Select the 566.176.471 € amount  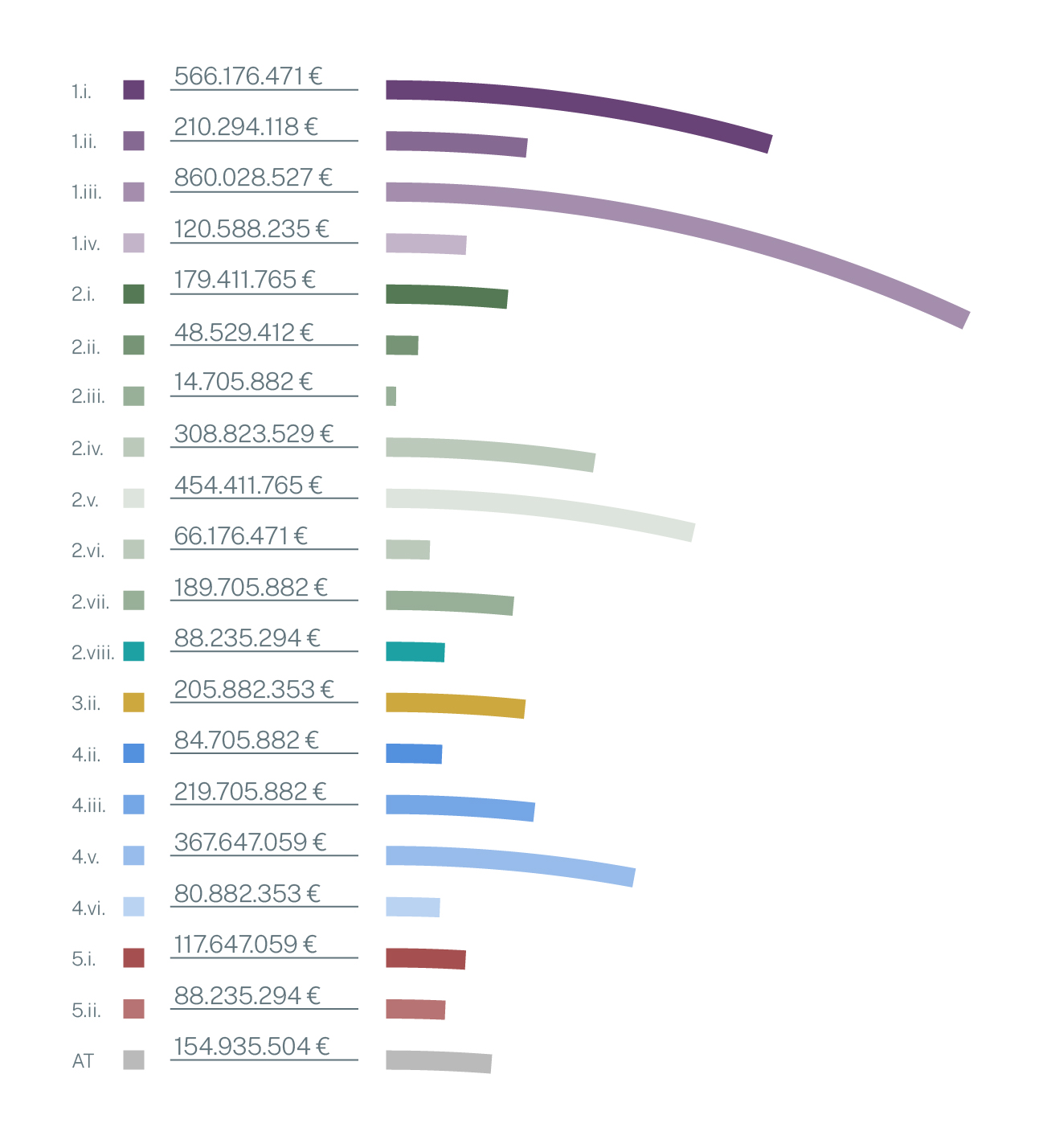pyautogui.click(x=248, y=76)
